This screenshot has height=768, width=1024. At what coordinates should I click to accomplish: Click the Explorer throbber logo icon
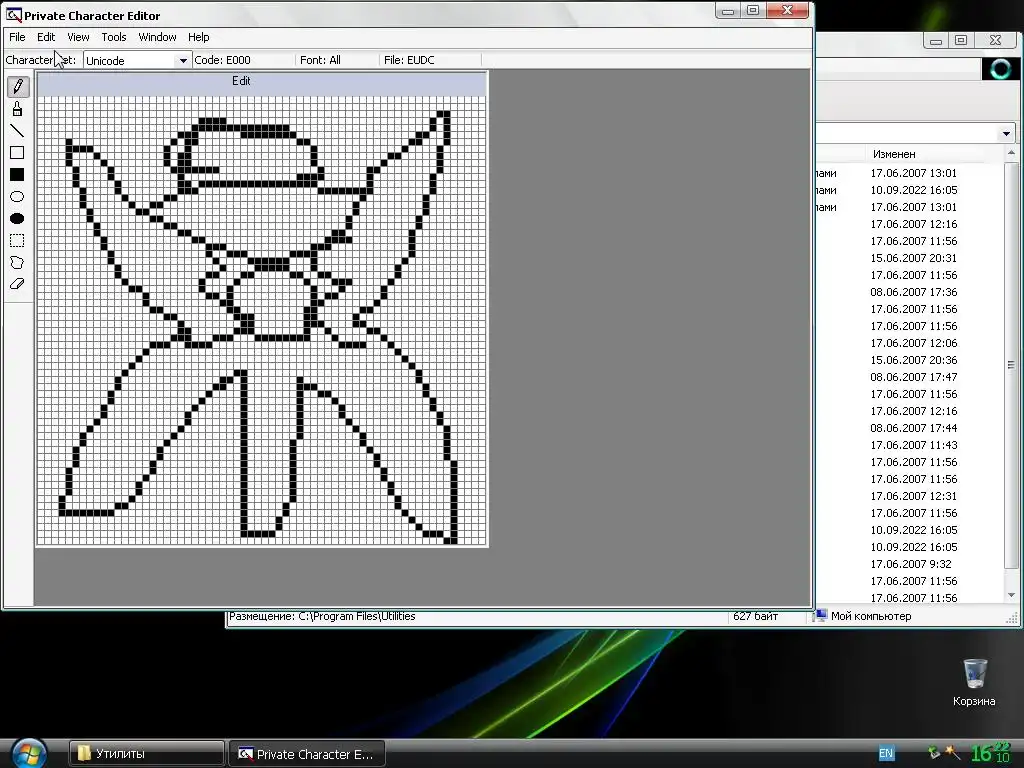[x=999, y=69]
